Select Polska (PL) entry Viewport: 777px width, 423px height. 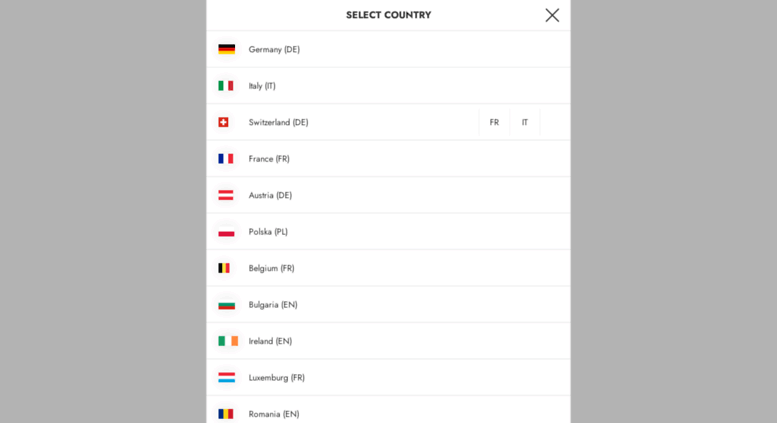tap(268, 232)
